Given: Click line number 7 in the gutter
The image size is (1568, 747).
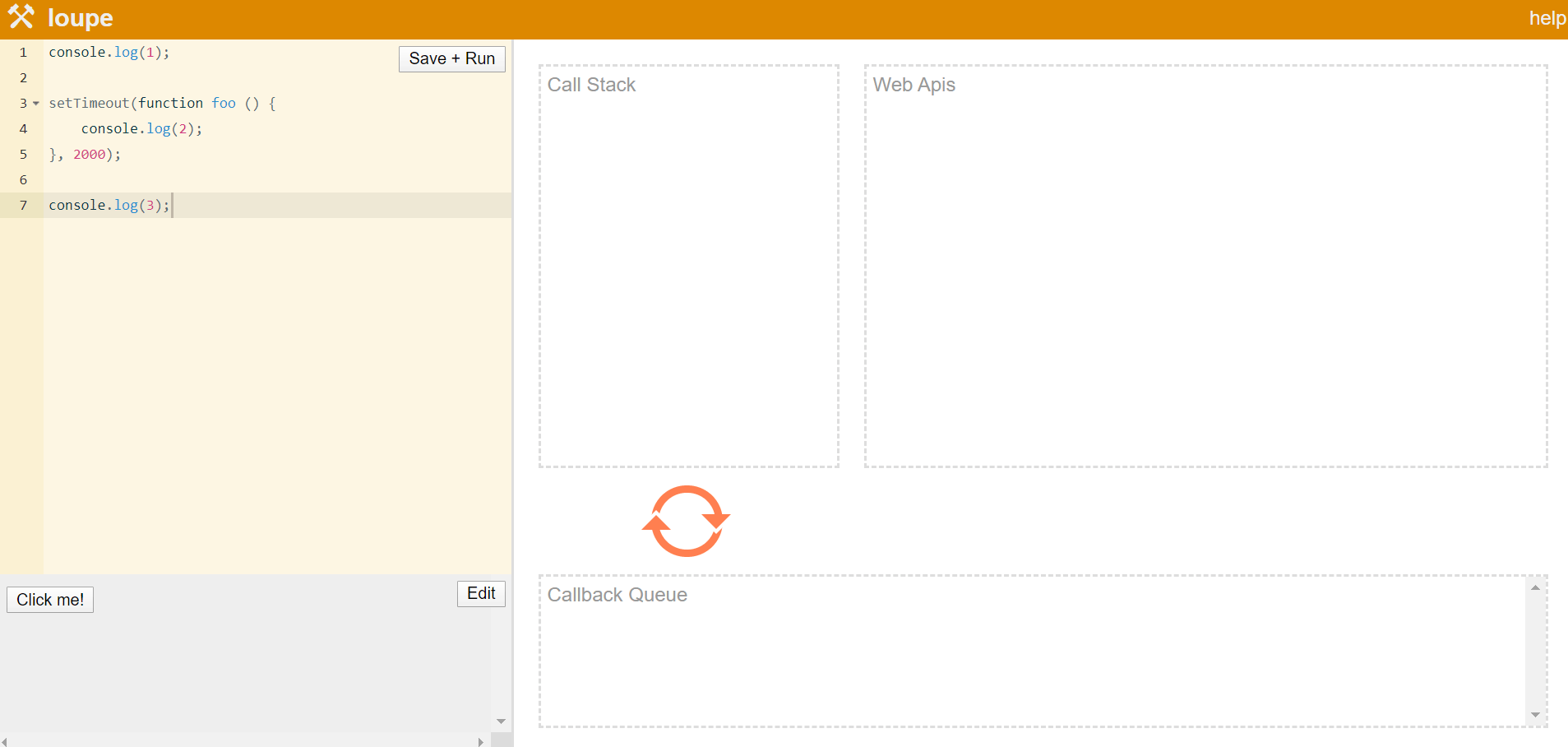Looking at the screenshot, I should pos(23,206).
